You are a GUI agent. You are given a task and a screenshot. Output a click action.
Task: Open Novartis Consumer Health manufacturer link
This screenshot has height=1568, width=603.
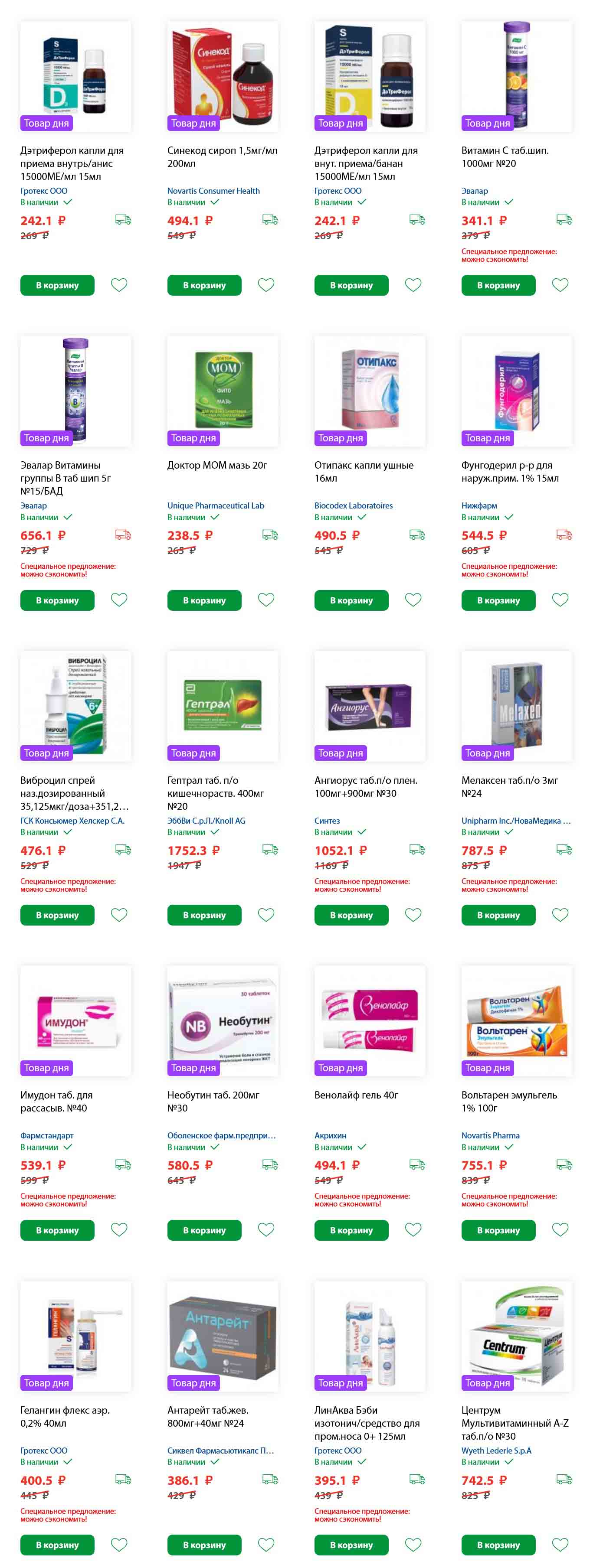[x=214, y=190]
